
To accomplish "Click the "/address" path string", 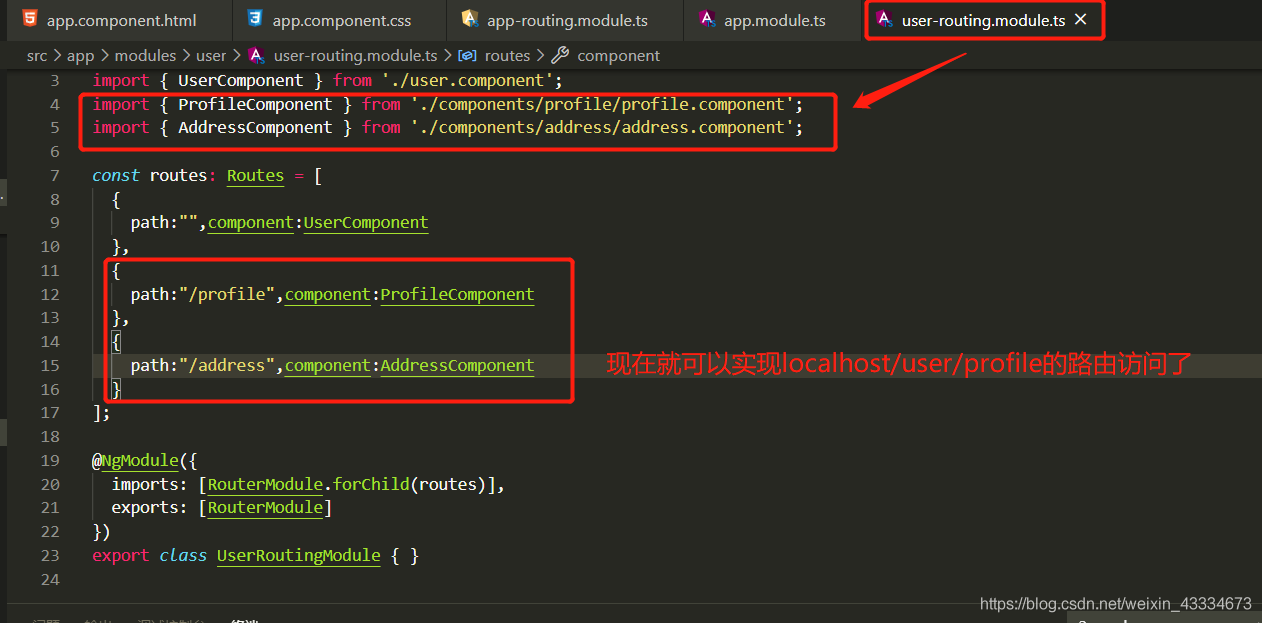I will [x=227, y=366].
